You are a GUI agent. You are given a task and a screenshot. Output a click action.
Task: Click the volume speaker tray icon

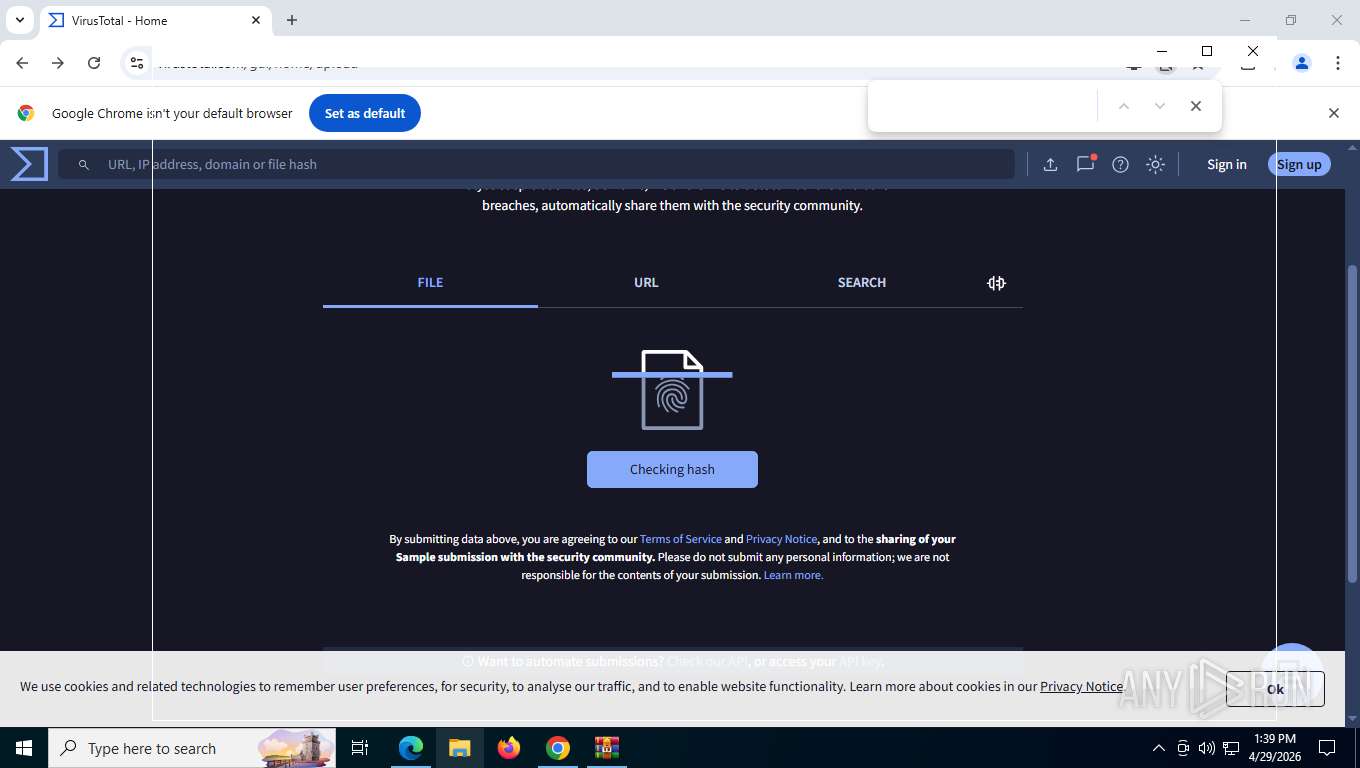(x=1207, y=748)
